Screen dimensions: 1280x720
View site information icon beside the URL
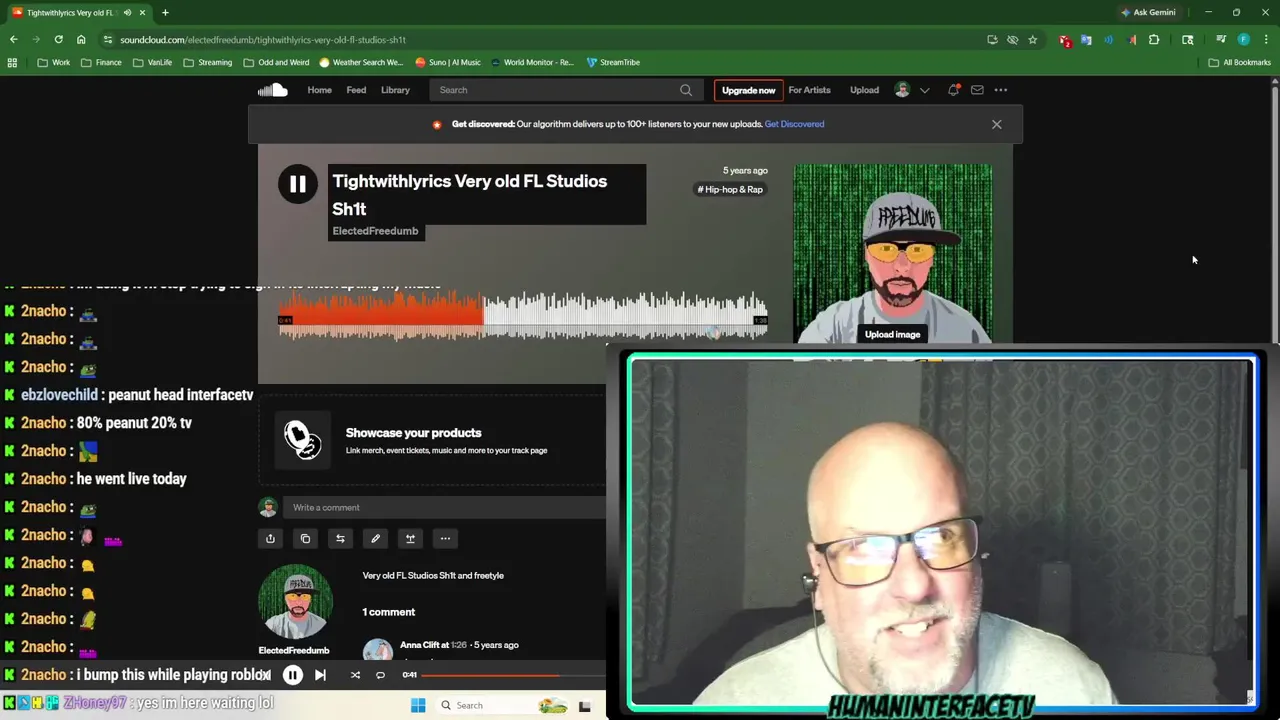coord(108,40)
